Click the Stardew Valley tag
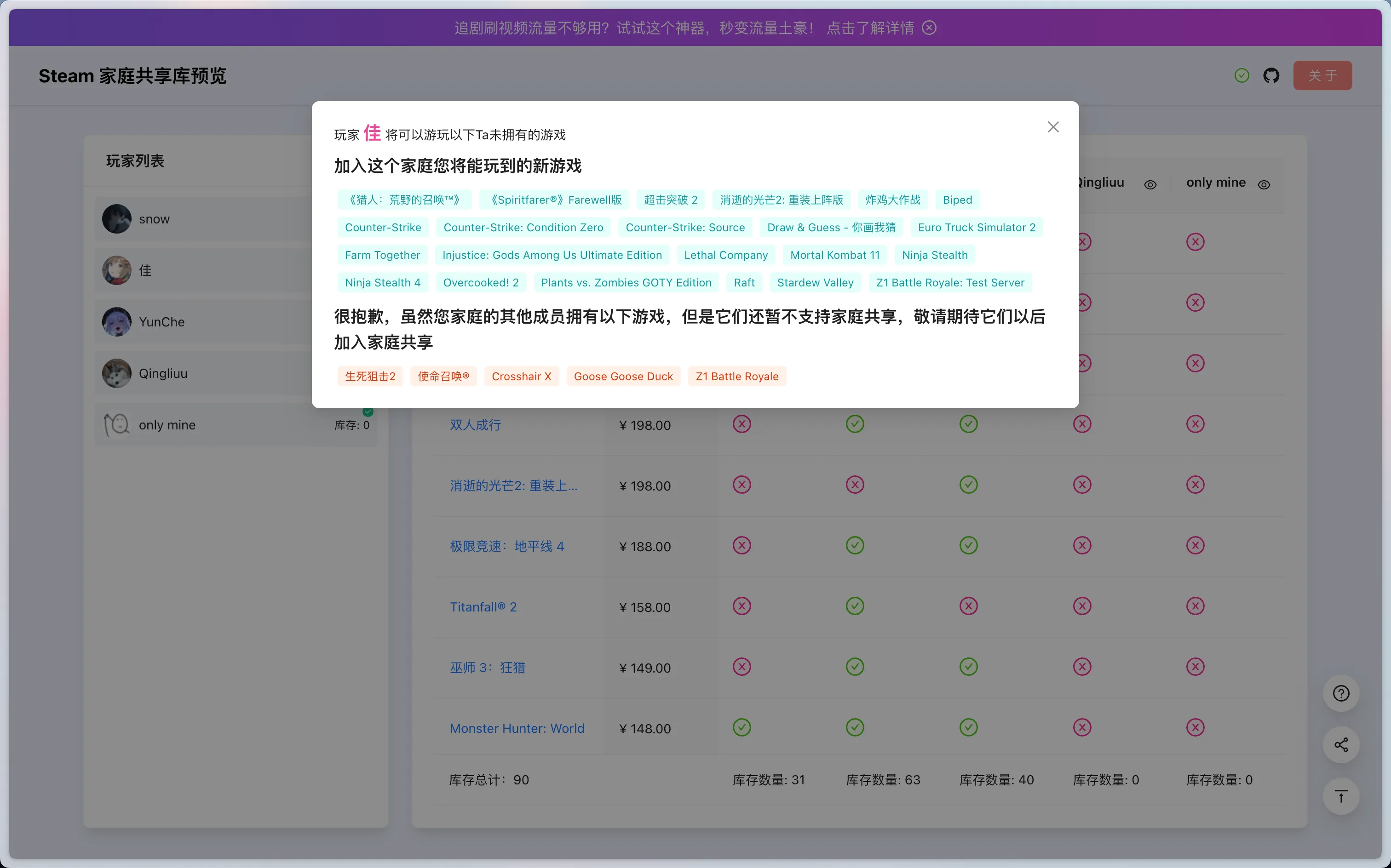Screen dimensions: 1391x868 [815, 282]
